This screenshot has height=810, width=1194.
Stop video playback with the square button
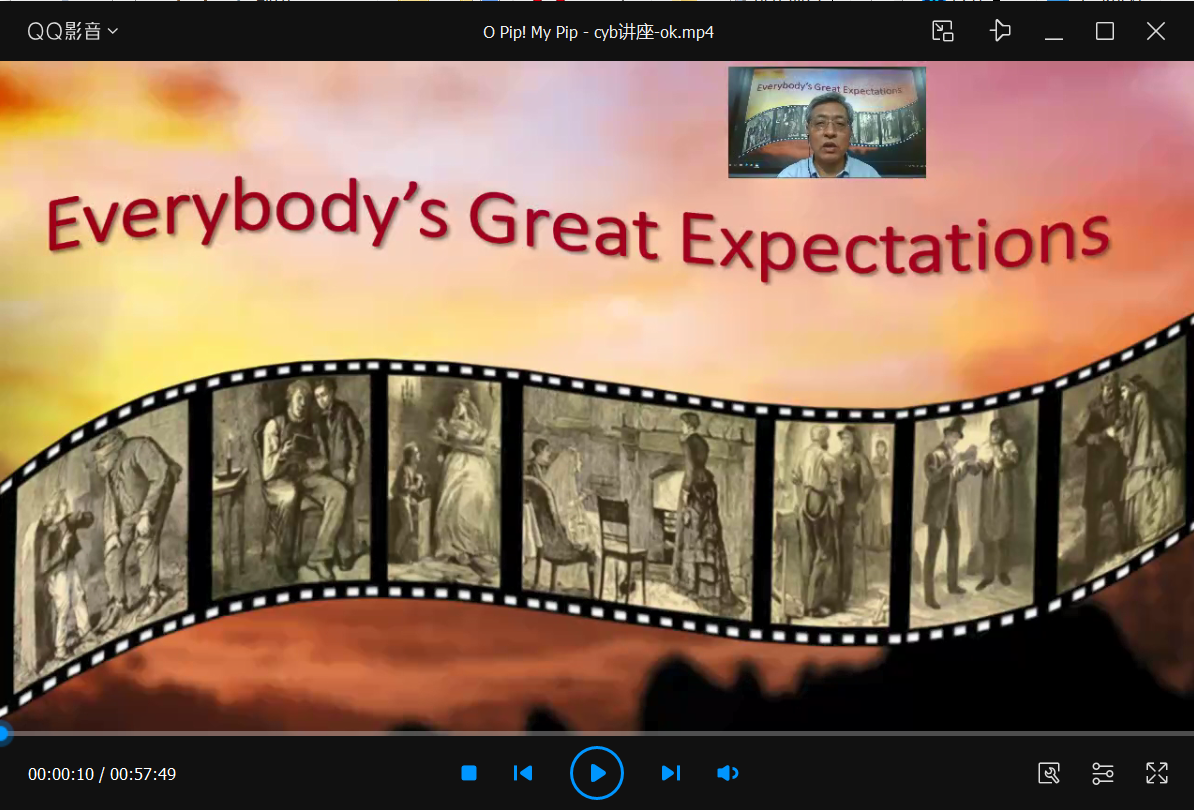(x=469, y=773)
